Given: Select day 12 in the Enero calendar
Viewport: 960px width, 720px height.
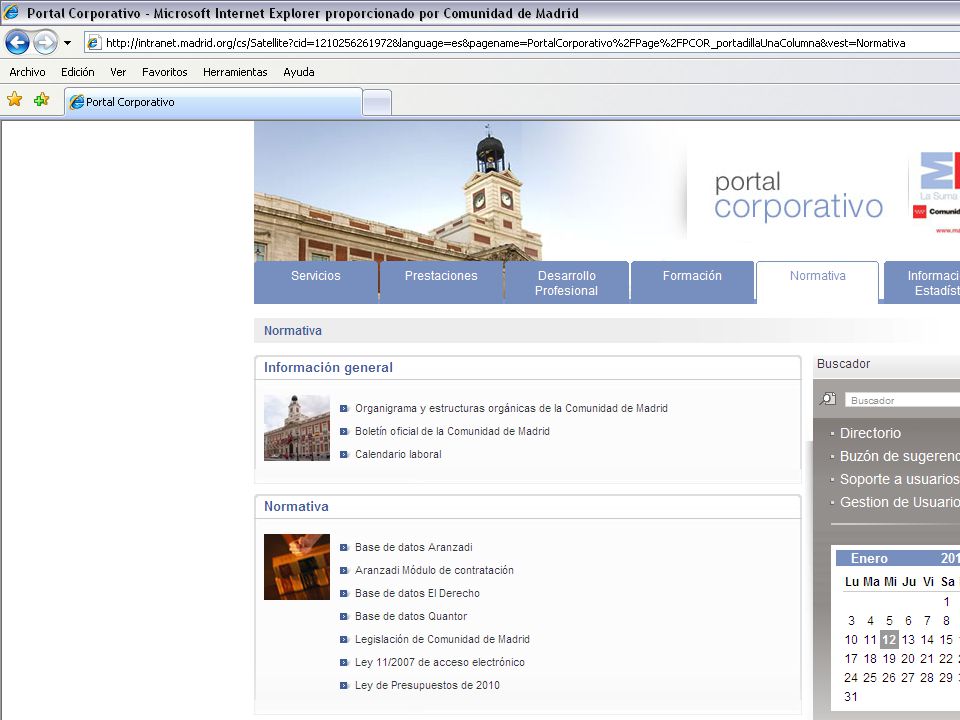Looking at the screenshot, I should click(889, 640).
